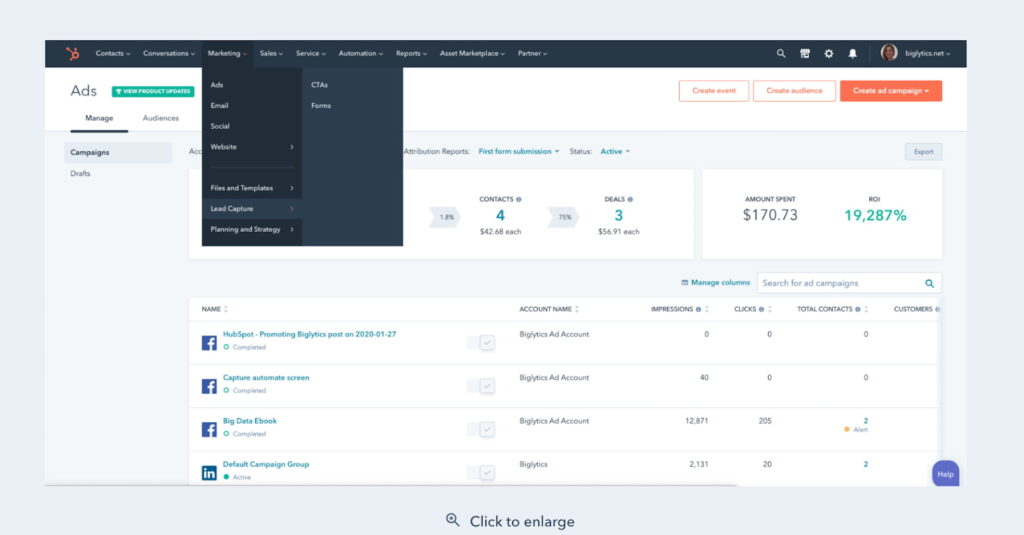Open the Reports navigation dropdown

tap(411, 54)
